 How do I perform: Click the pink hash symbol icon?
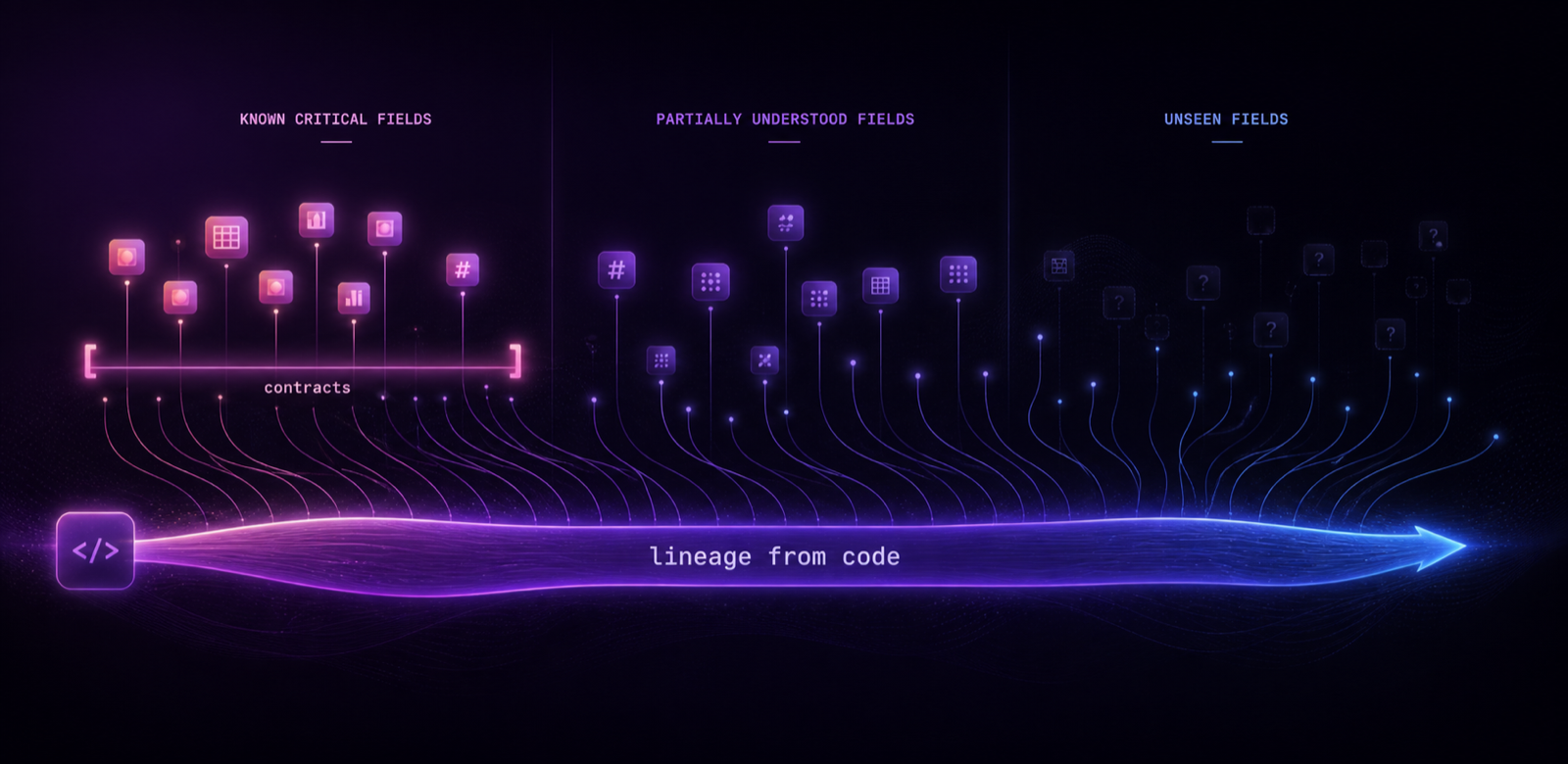[x=463, y=269]
